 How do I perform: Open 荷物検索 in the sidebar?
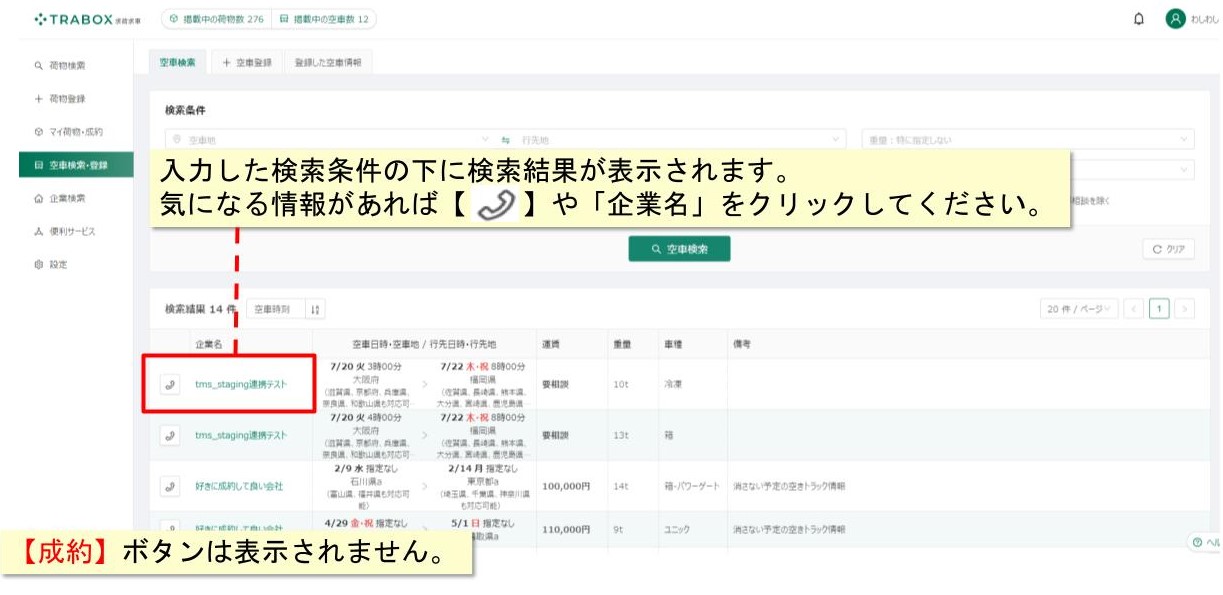click(x=67, y=65)
